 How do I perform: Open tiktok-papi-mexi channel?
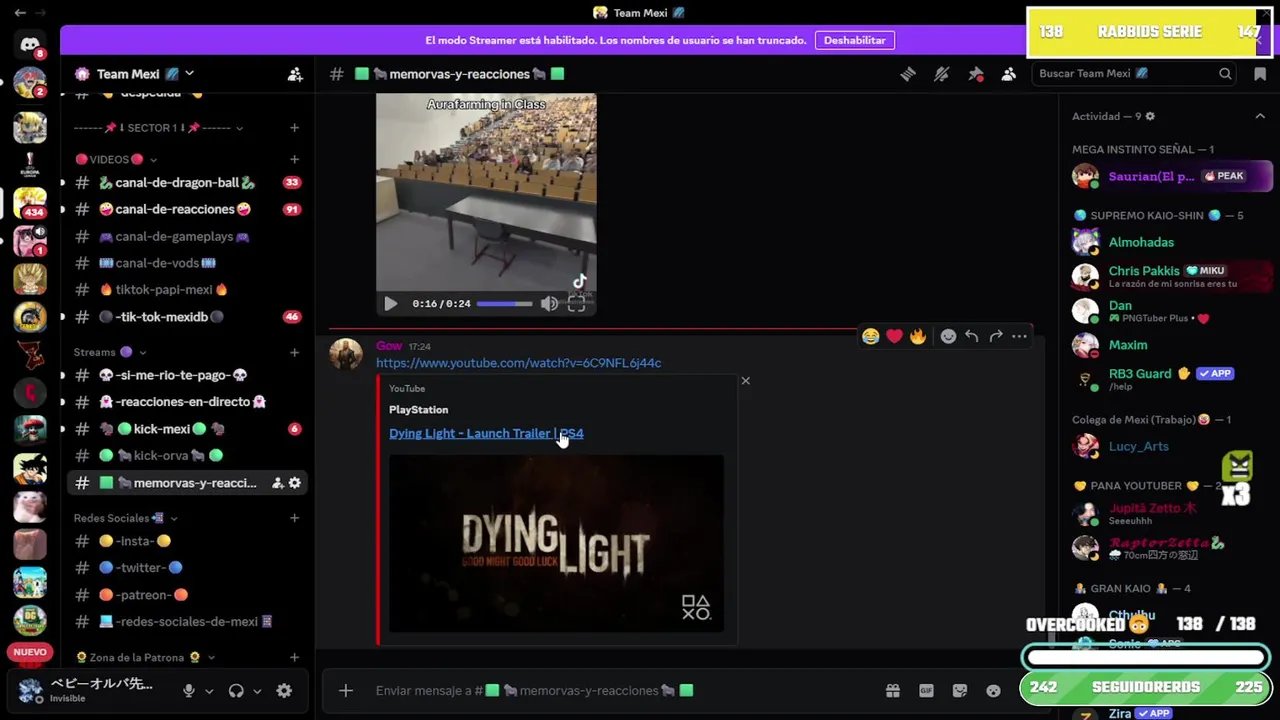187,290
